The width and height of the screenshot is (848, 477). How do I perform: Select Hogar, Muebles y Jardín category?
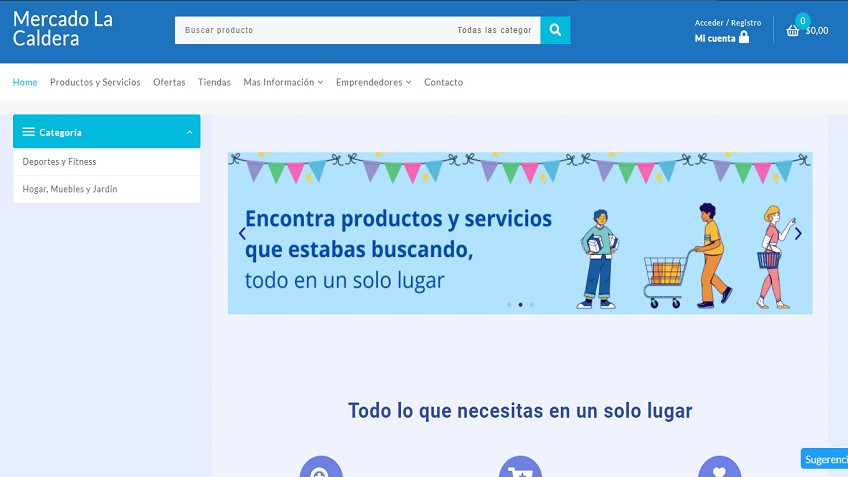(107, 189)
